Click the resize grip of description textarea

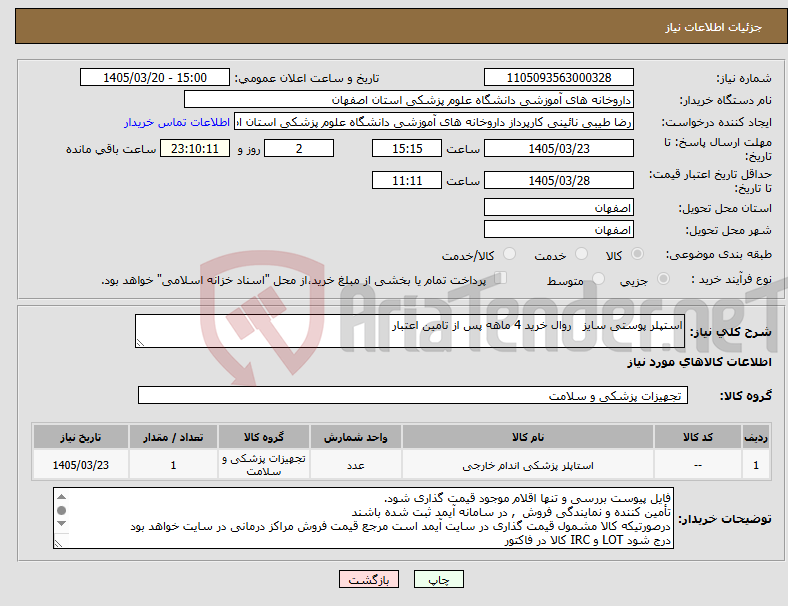(140, 343)
